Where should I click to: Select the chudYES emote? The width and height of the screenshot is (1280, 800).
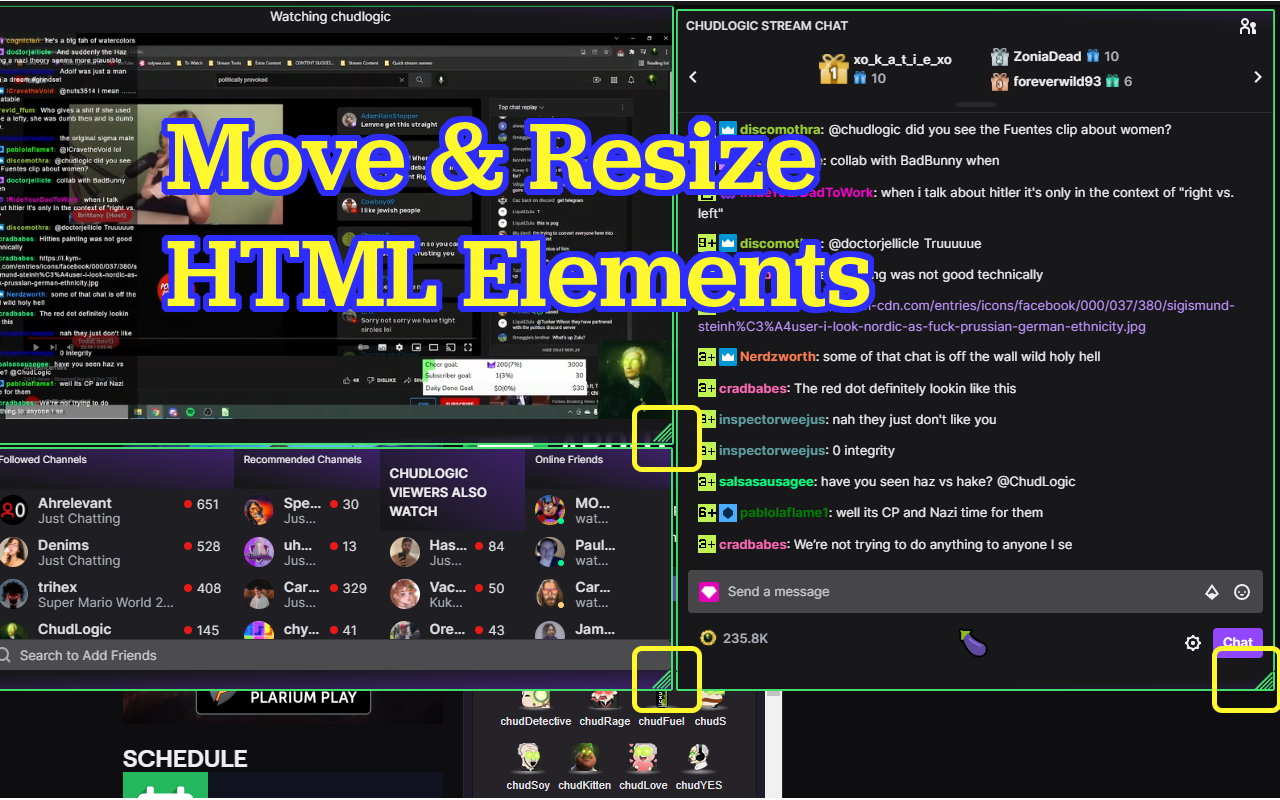[698, 766]
